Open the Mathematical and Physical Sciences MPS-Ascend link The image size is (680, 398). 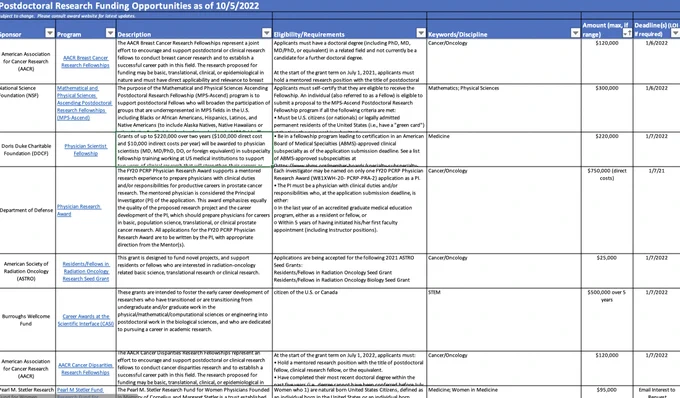85,103
